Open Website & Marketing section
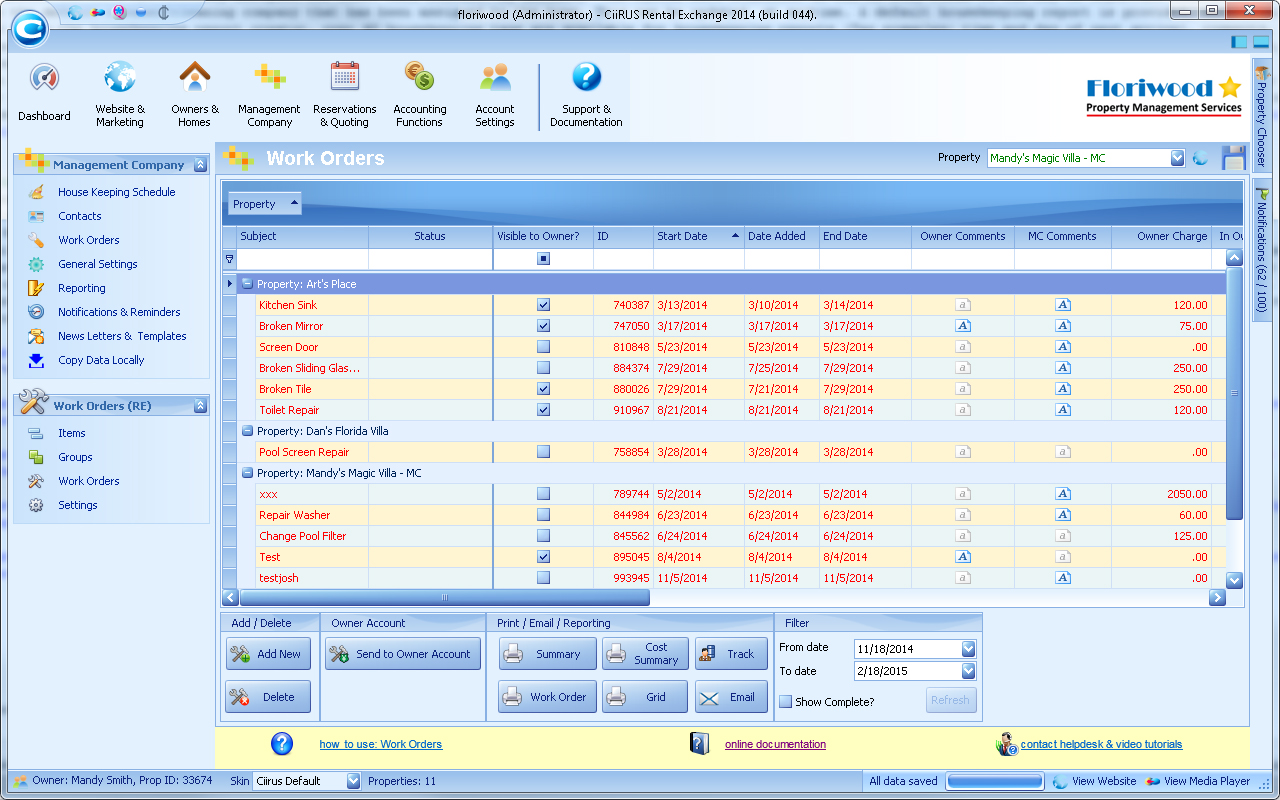Viewport: 1280px width, 800px height. (x=120, y=93)
